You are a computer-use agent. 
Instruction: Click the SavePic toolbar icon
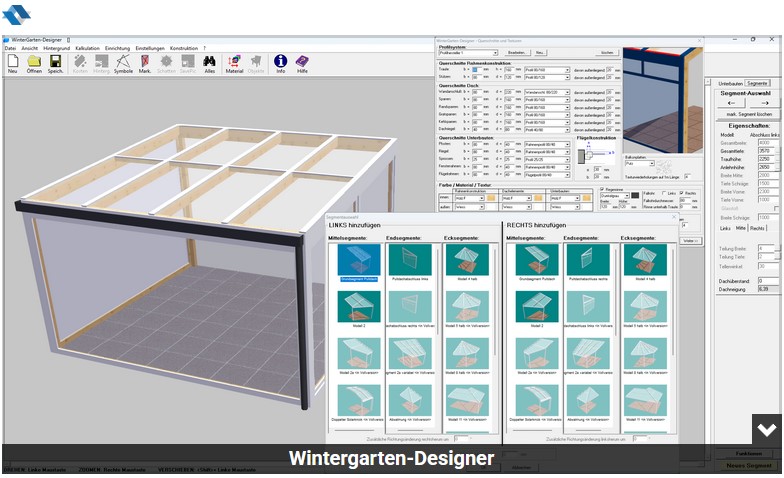pyautogui.click(x=188, y=64)
